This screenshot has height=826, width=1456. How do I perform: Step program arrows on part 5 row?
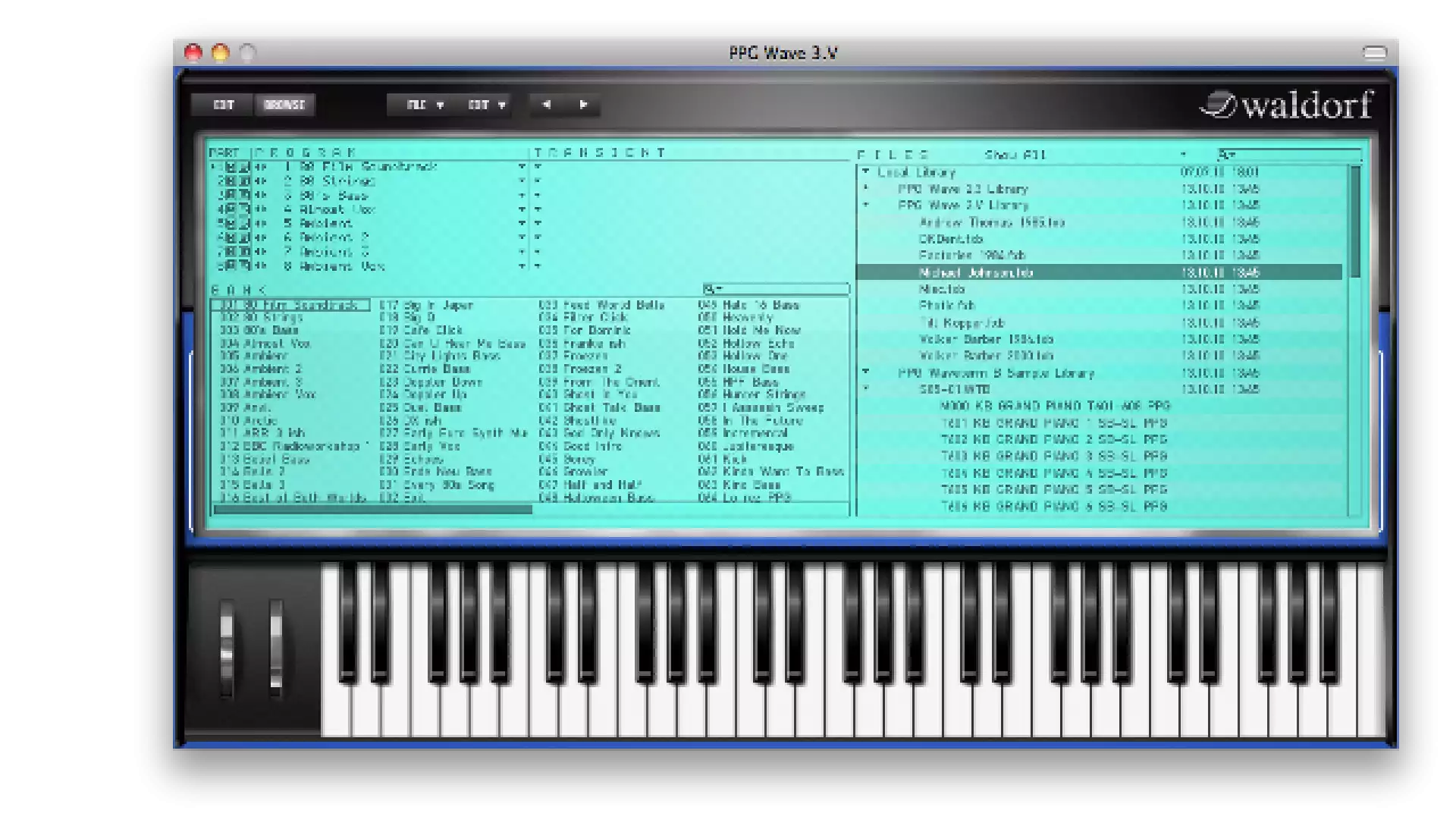(x=260, y=224)
